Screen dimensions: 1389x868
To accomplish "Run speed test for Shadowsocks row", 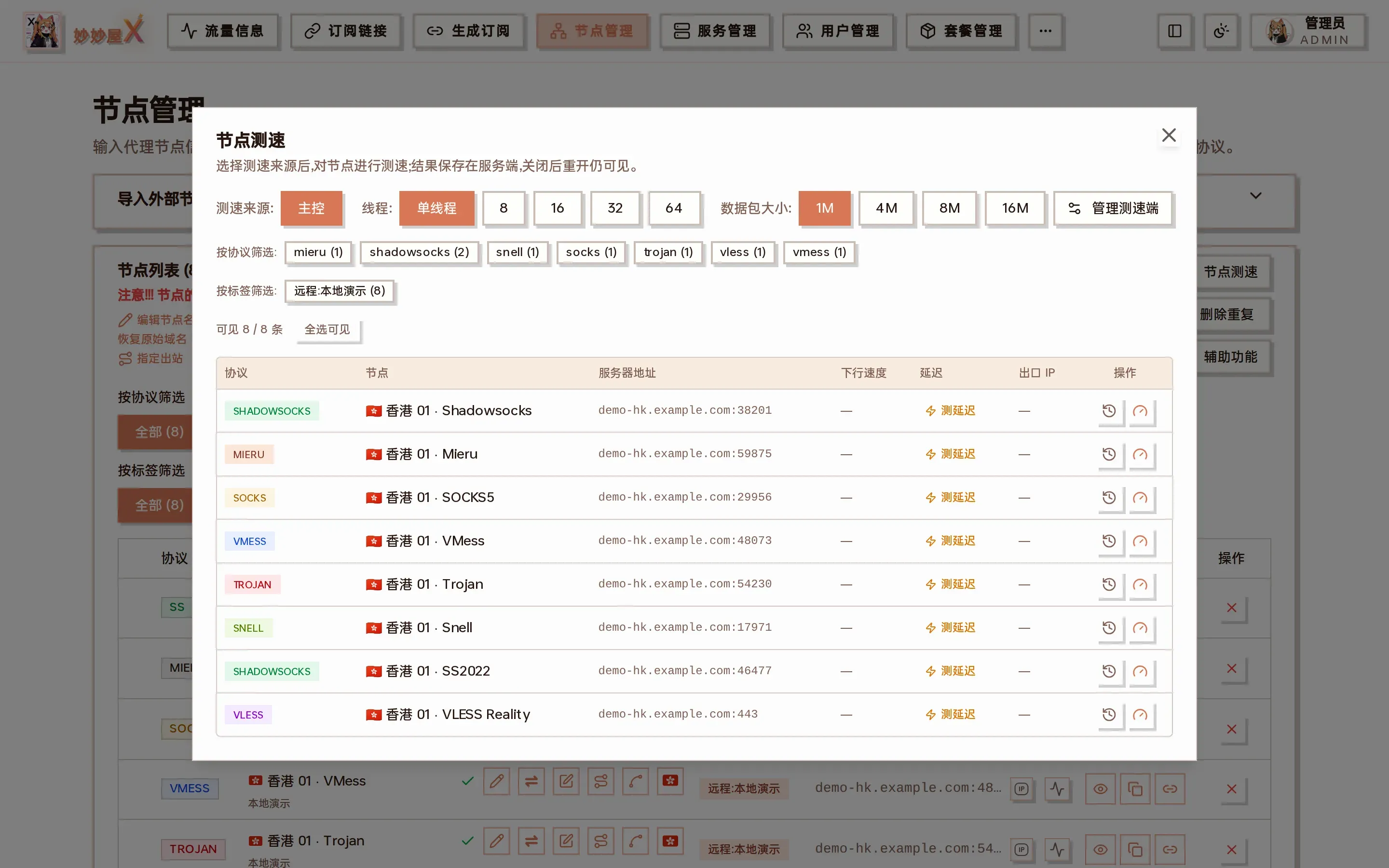I will 1140,411.
